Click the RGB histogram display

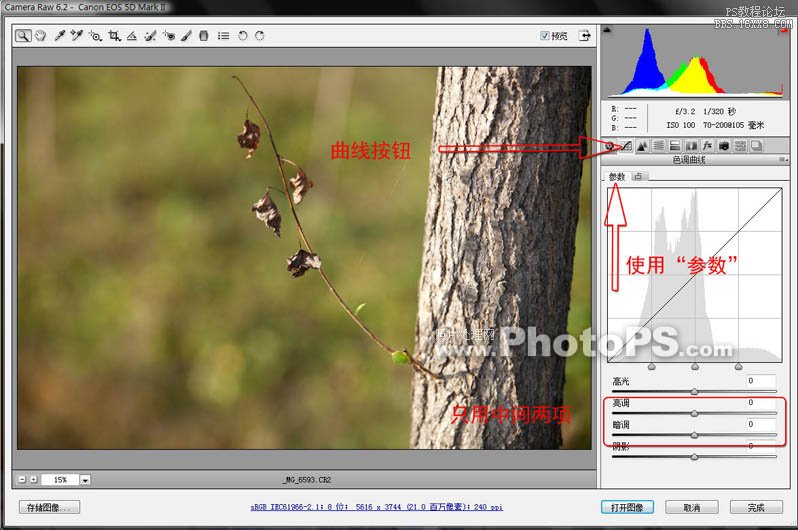[x=695, y=62]
